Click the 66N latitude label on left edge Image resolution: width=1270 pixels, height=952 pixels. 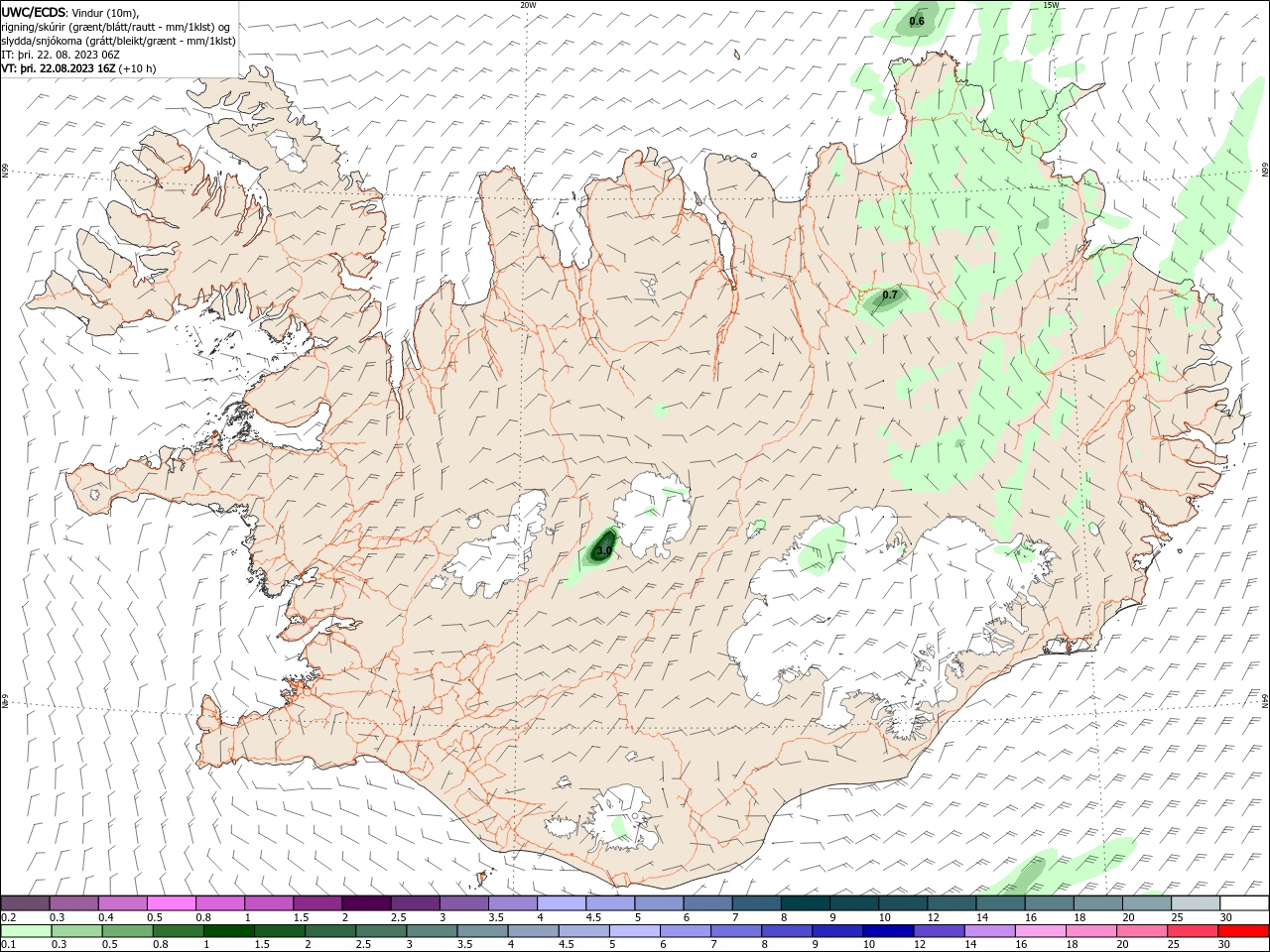(5, 171)
